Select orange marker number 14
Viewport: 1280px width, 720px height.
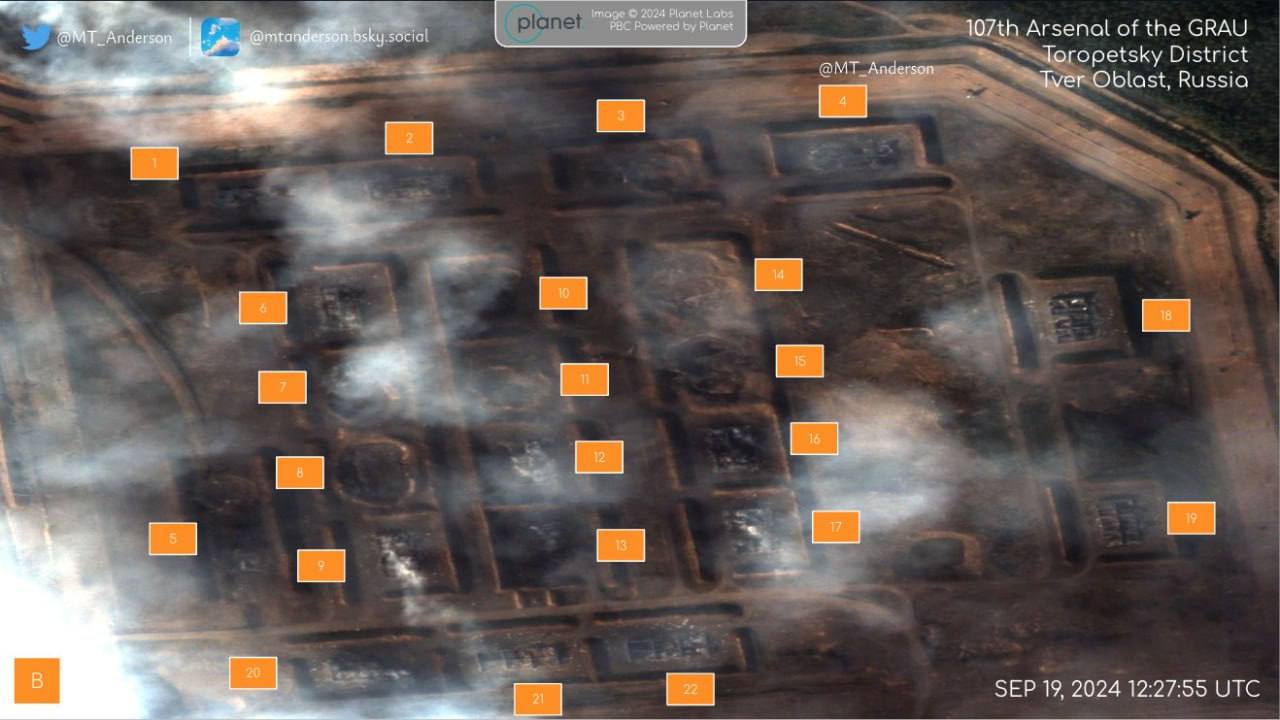click(x=778, y=274)
